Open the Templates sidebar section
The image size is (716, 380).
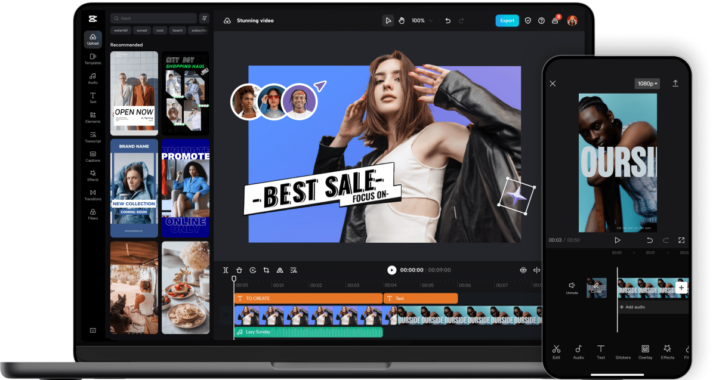[93, 59]
